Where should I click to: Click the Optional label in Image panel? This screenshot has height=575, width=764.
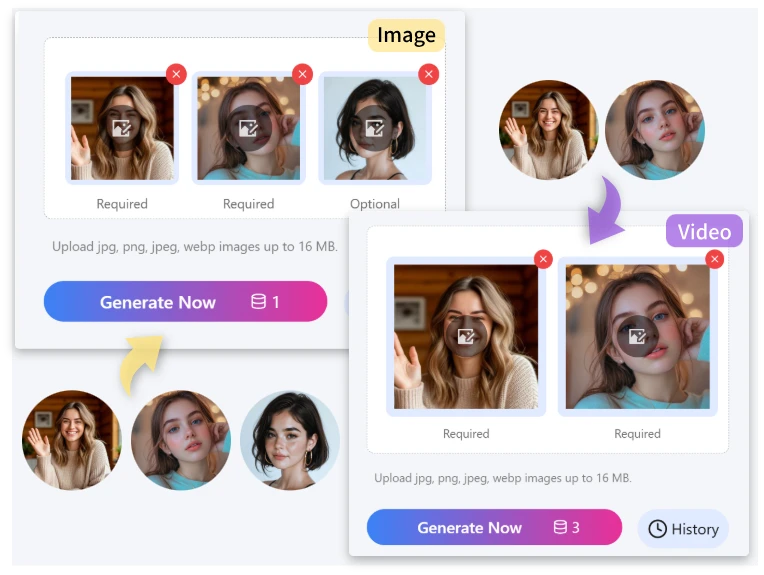375,204
